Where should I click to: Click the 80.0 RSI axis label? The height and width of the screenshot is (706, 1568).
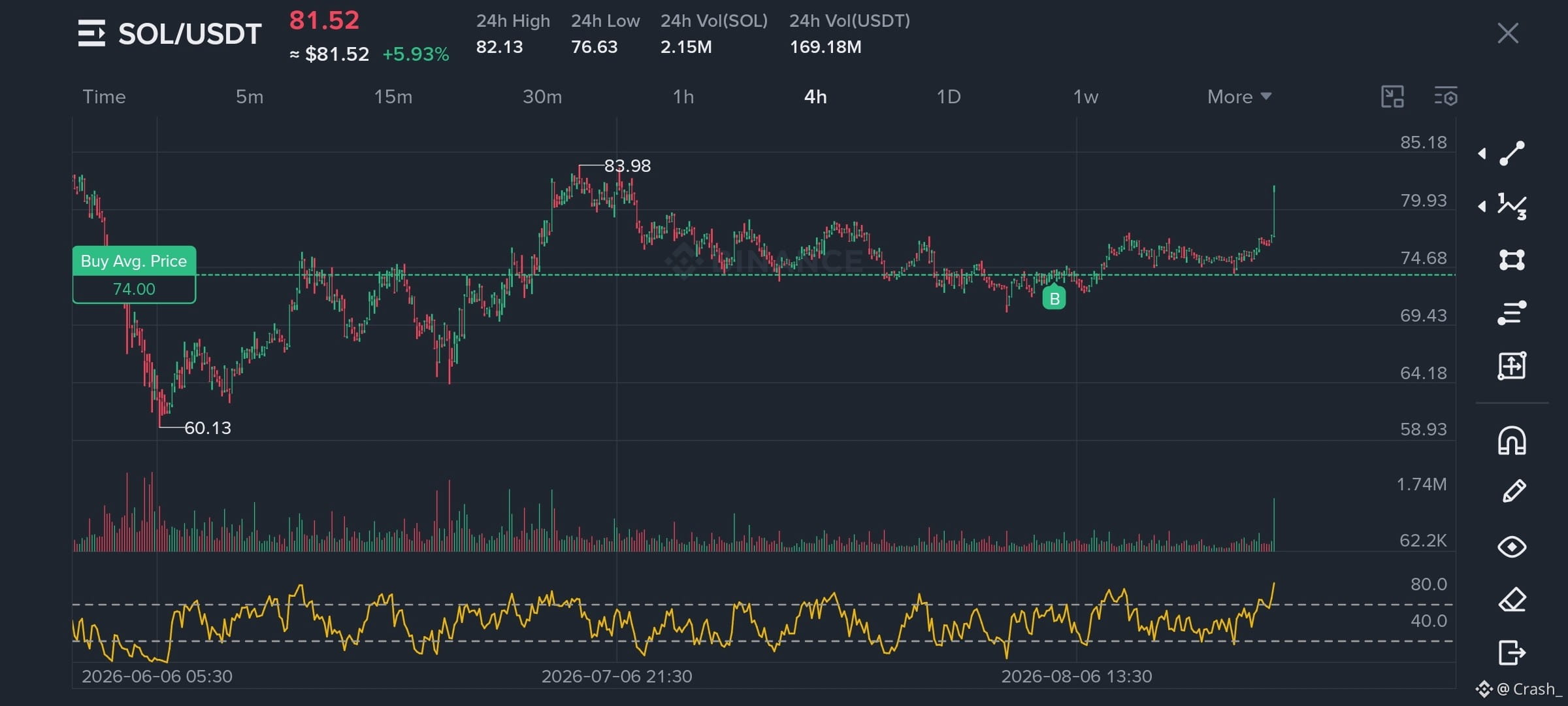[x=1428, y=584]
